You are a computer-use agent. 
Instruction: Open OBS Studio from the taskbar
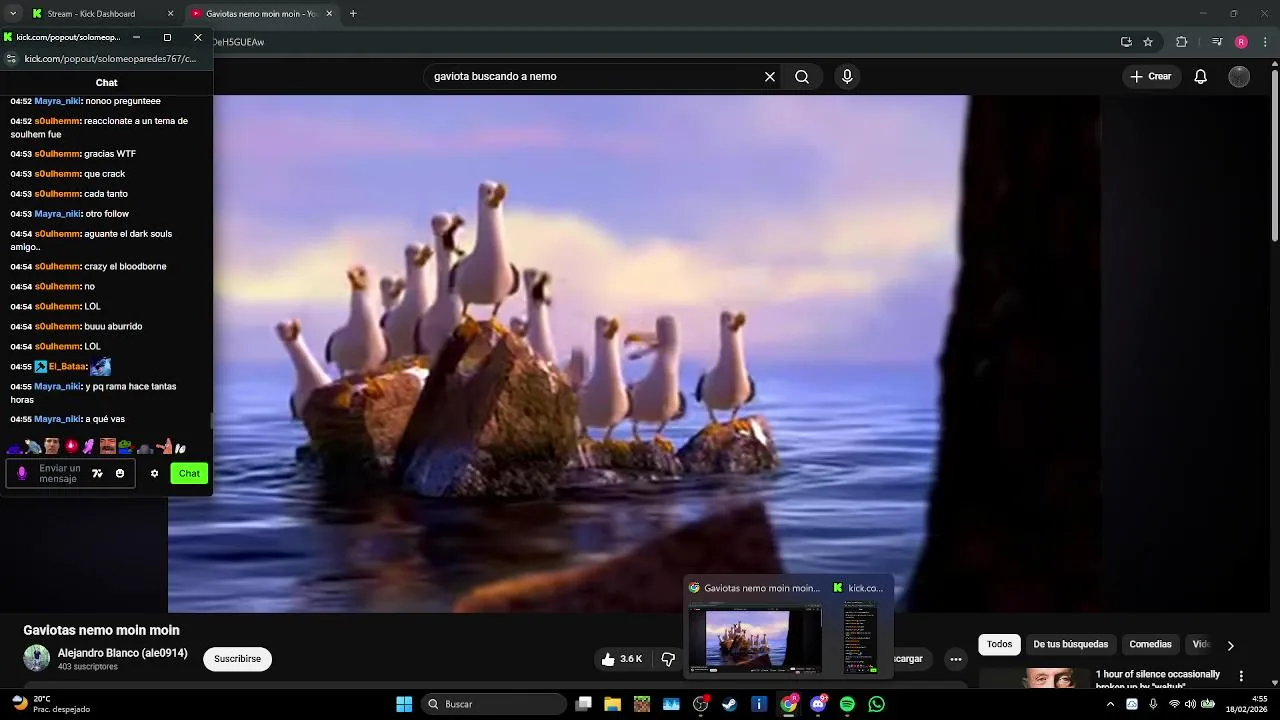(x=701, y=704)
